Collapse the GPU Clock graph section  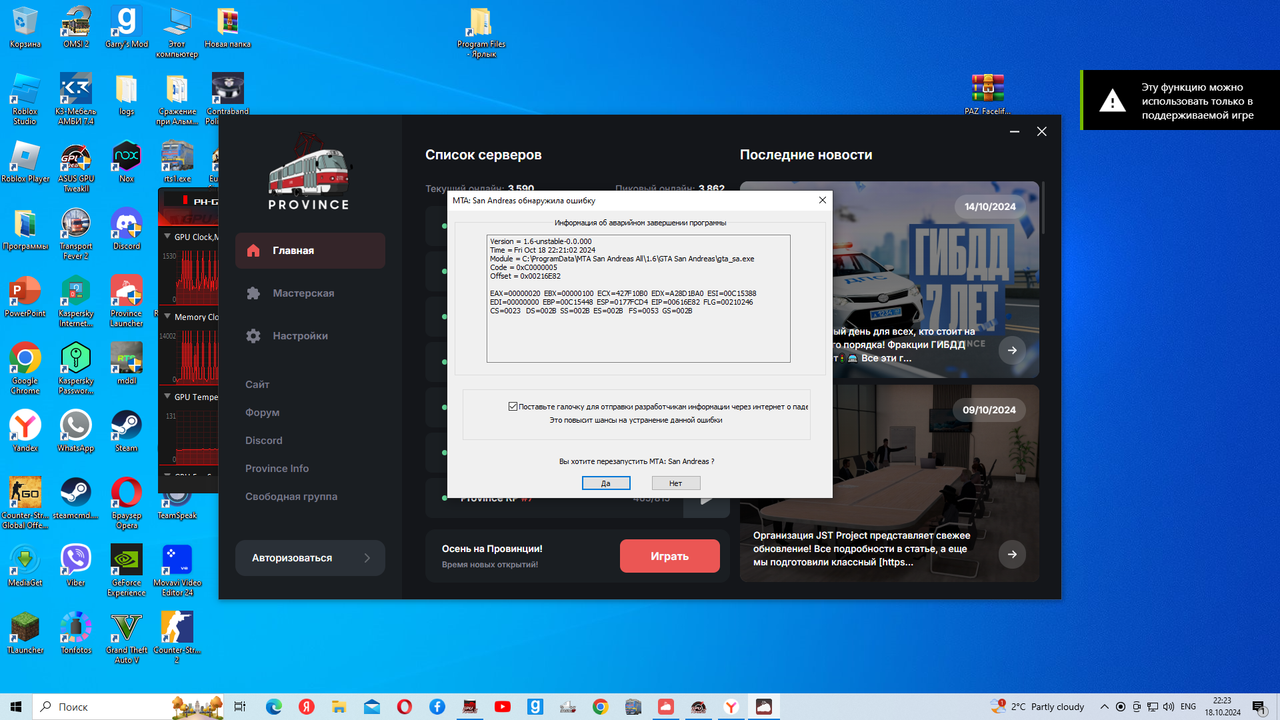pyautogui.click(x=167, y=237)
